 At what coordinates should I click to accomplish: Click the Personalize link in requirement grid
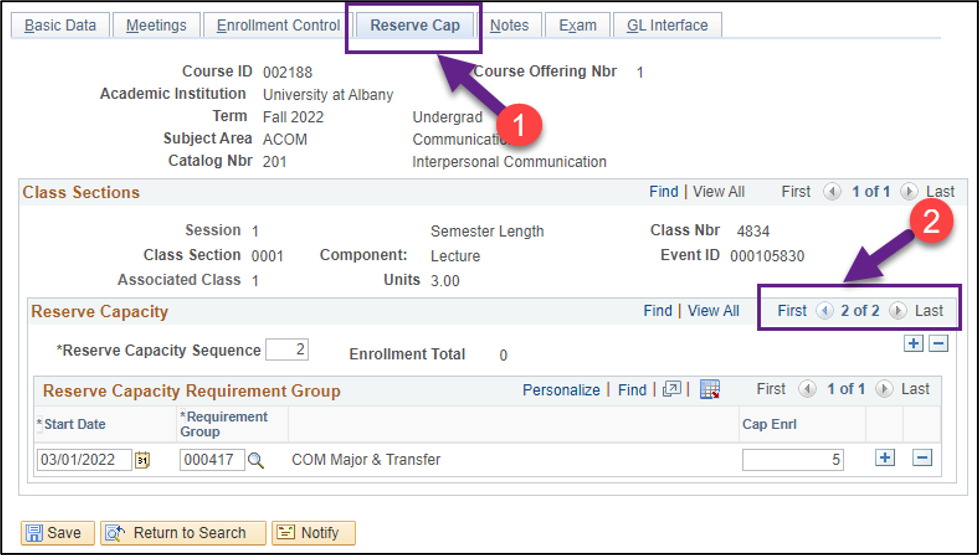[x=561, y=390]
